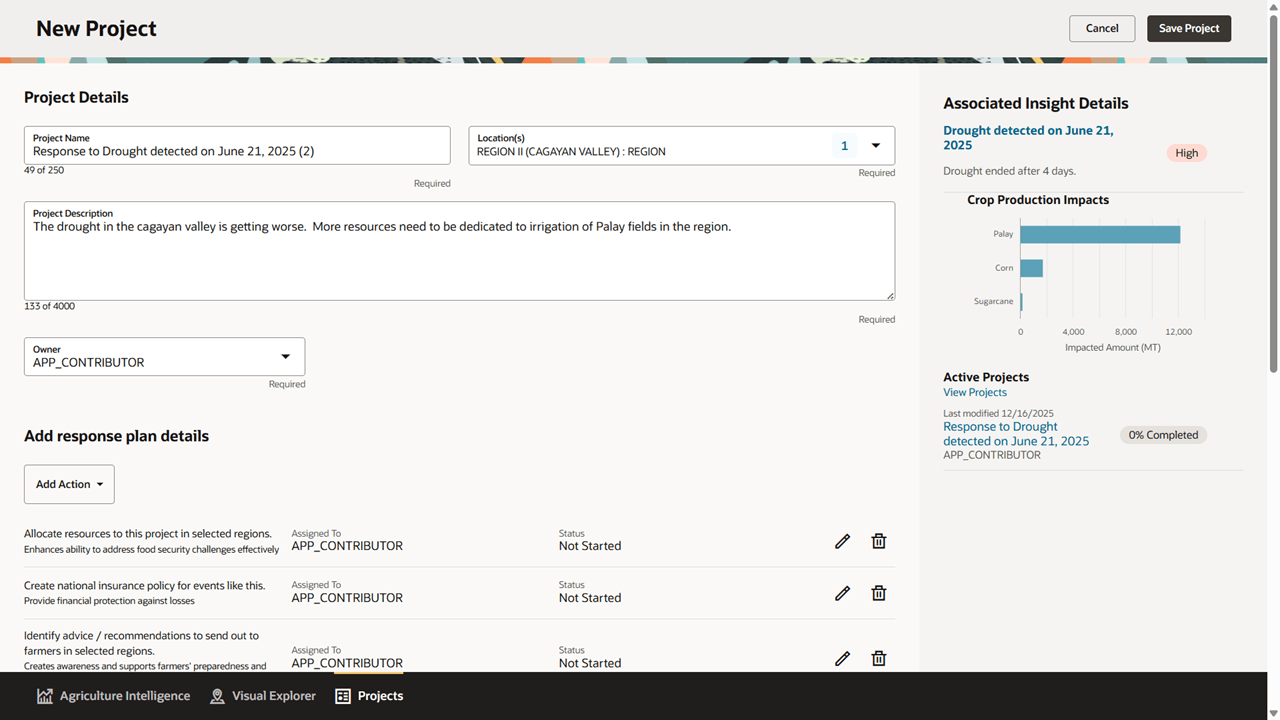The height and width of the screenshot is (720, 1280).
Task: Delete the Create national insurance policy action
Action: pos(878,593)
